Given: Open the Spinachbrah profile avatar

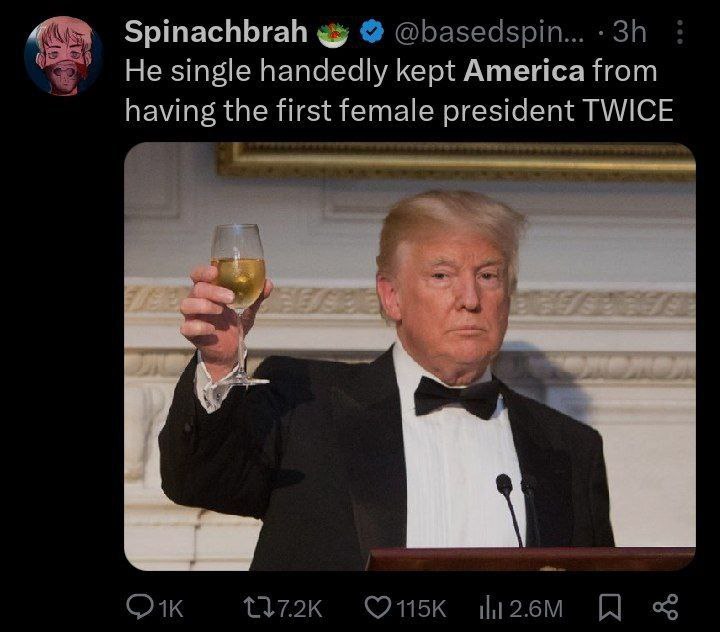Looking at the screenshot, I should (x=63, y=56).
